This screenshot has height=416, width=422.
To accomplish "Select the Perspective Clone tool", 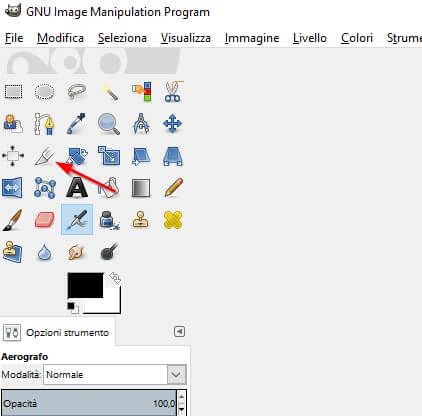I will pyautogui.click(x=12, y=252).
